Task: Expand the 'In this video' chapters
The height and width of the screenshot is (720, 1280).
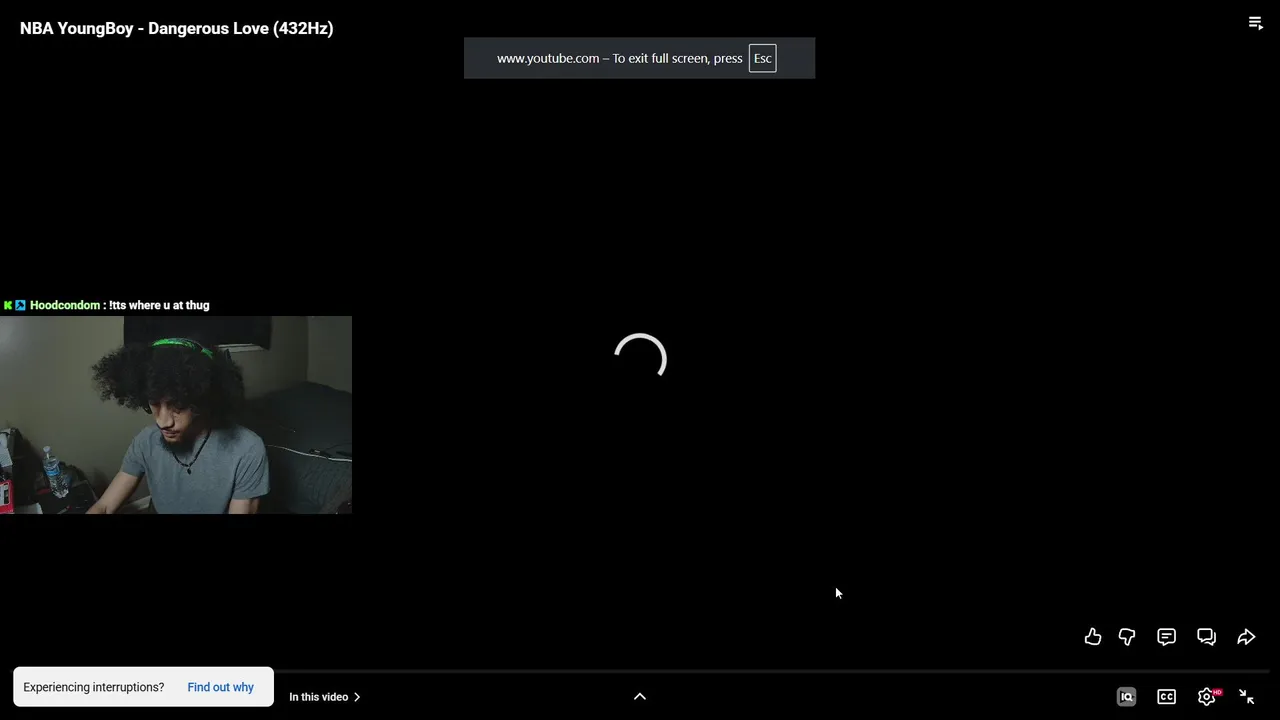Action: pos(325,697)
